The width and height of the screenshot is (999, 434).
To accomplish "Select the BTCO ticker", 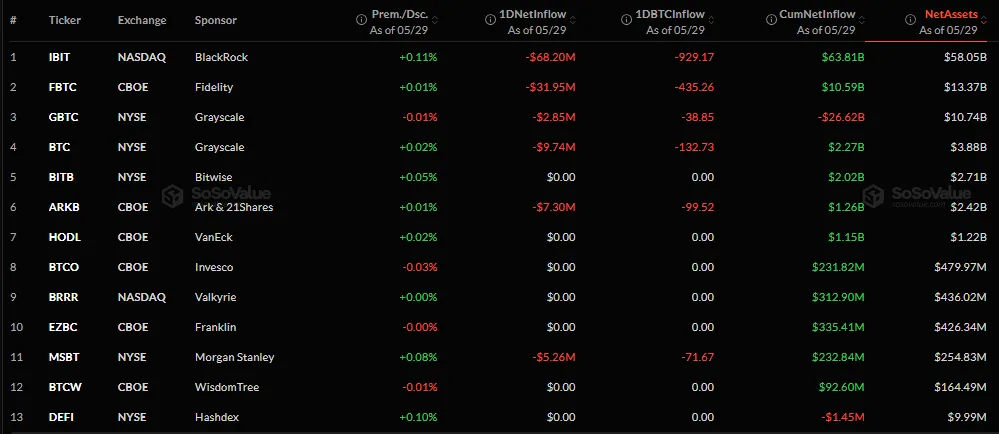I will click(64, 267).
